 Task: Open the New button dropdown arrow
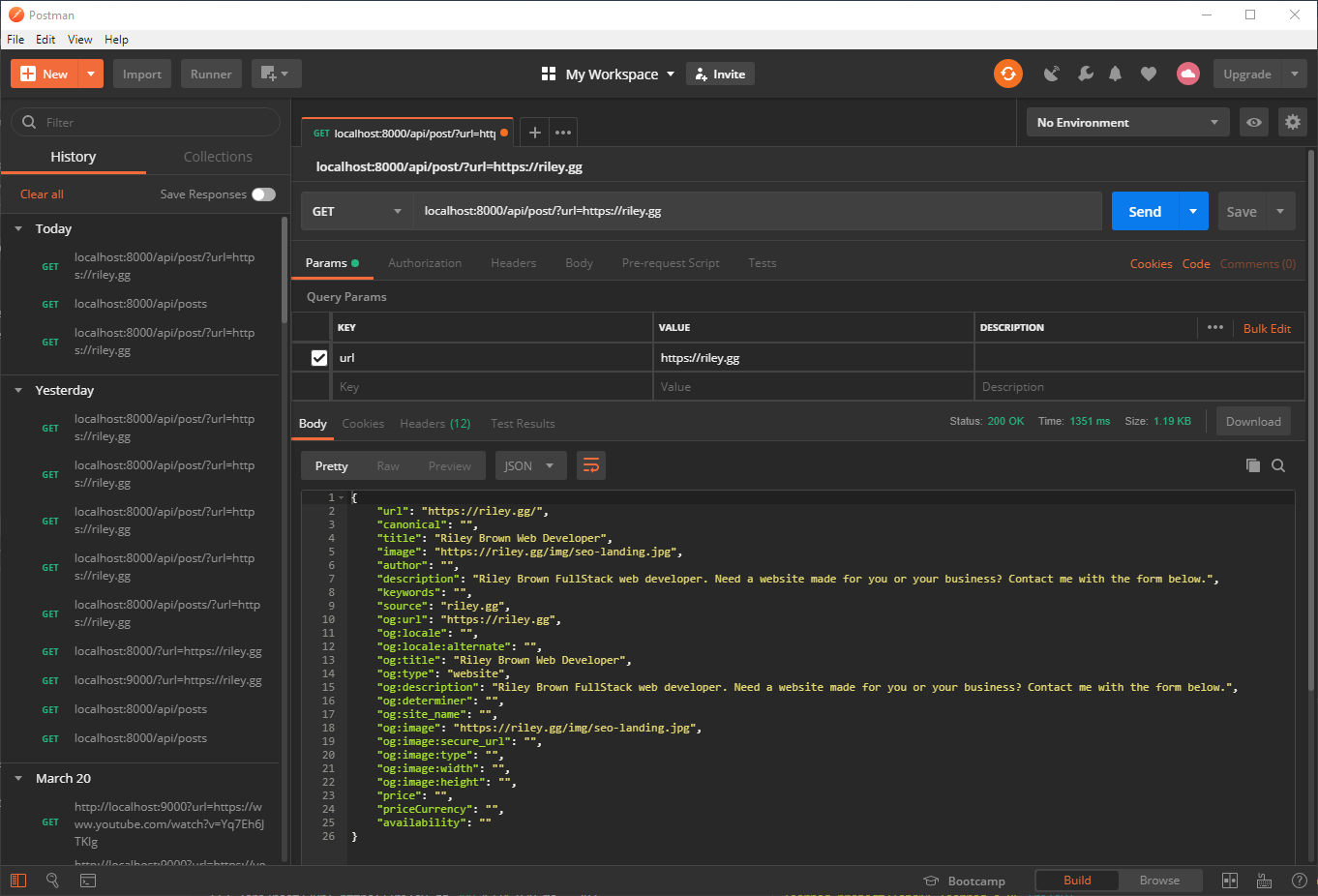pos(91,74)
